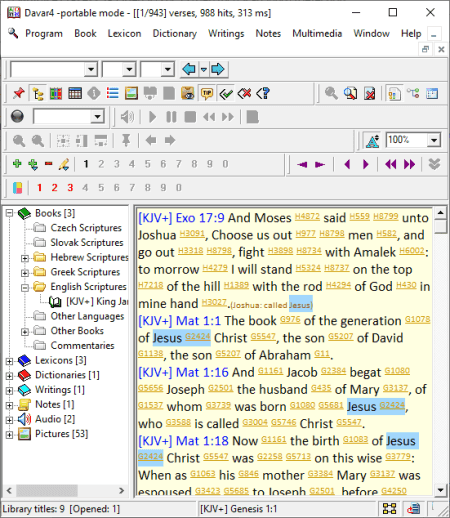This screenshot has width=450, height=518.
Task: Collapse the Books [3] tree node
Action: (9, 213)
